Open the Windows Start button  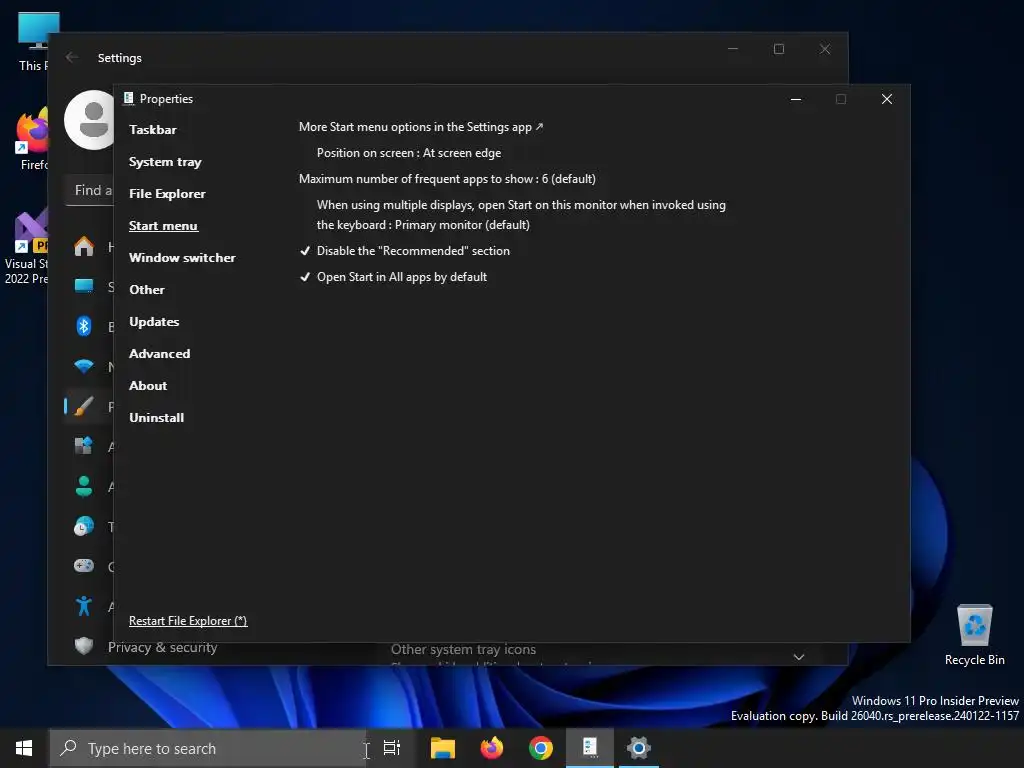24,748
